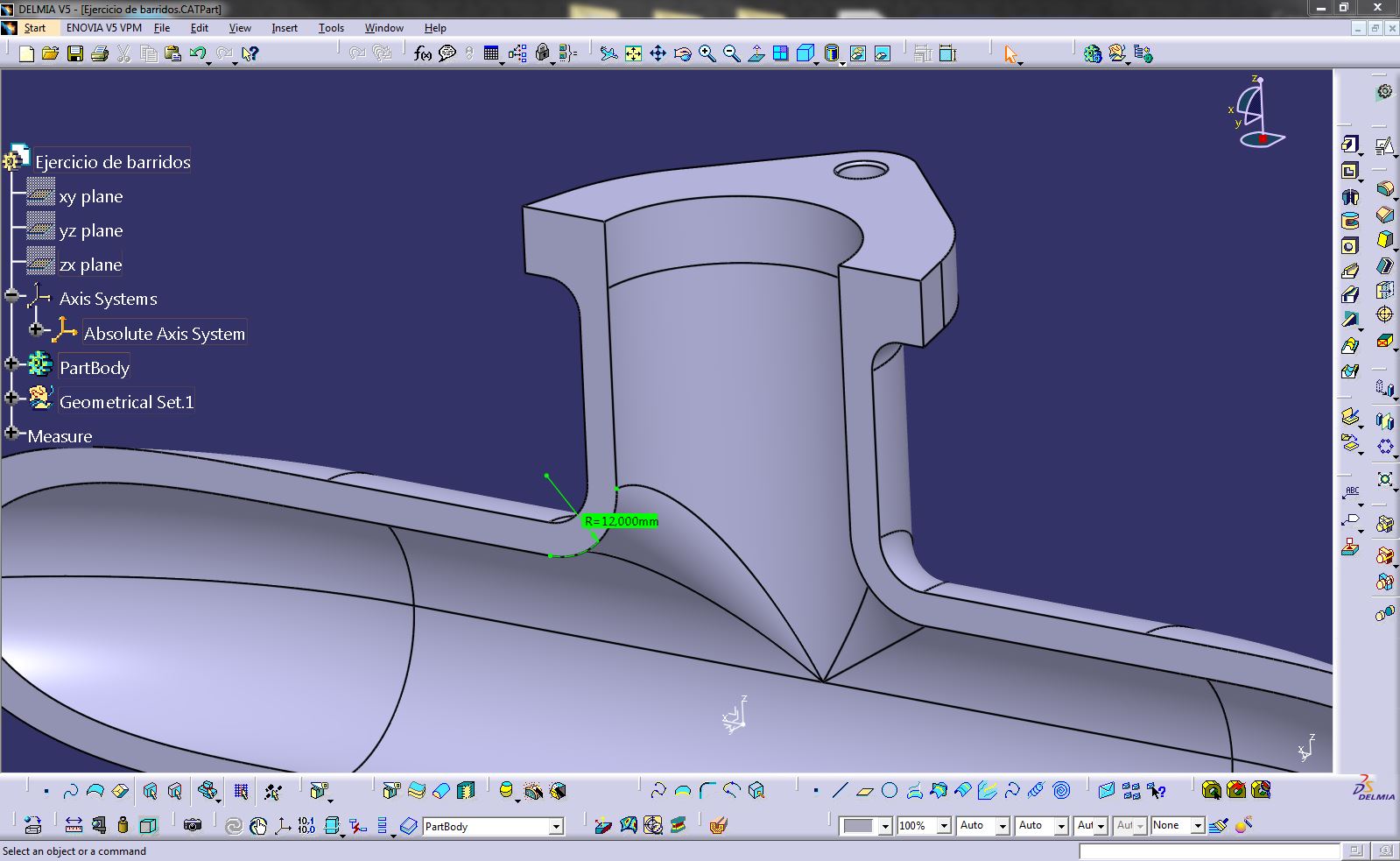
Task: Select the Ejercicio de barridos root node
Action: [x=112, y=161]
